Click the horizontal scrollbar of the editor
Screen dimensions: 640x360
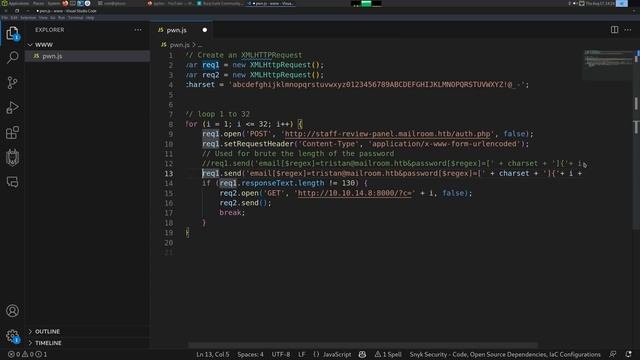(x=362, y=345)
